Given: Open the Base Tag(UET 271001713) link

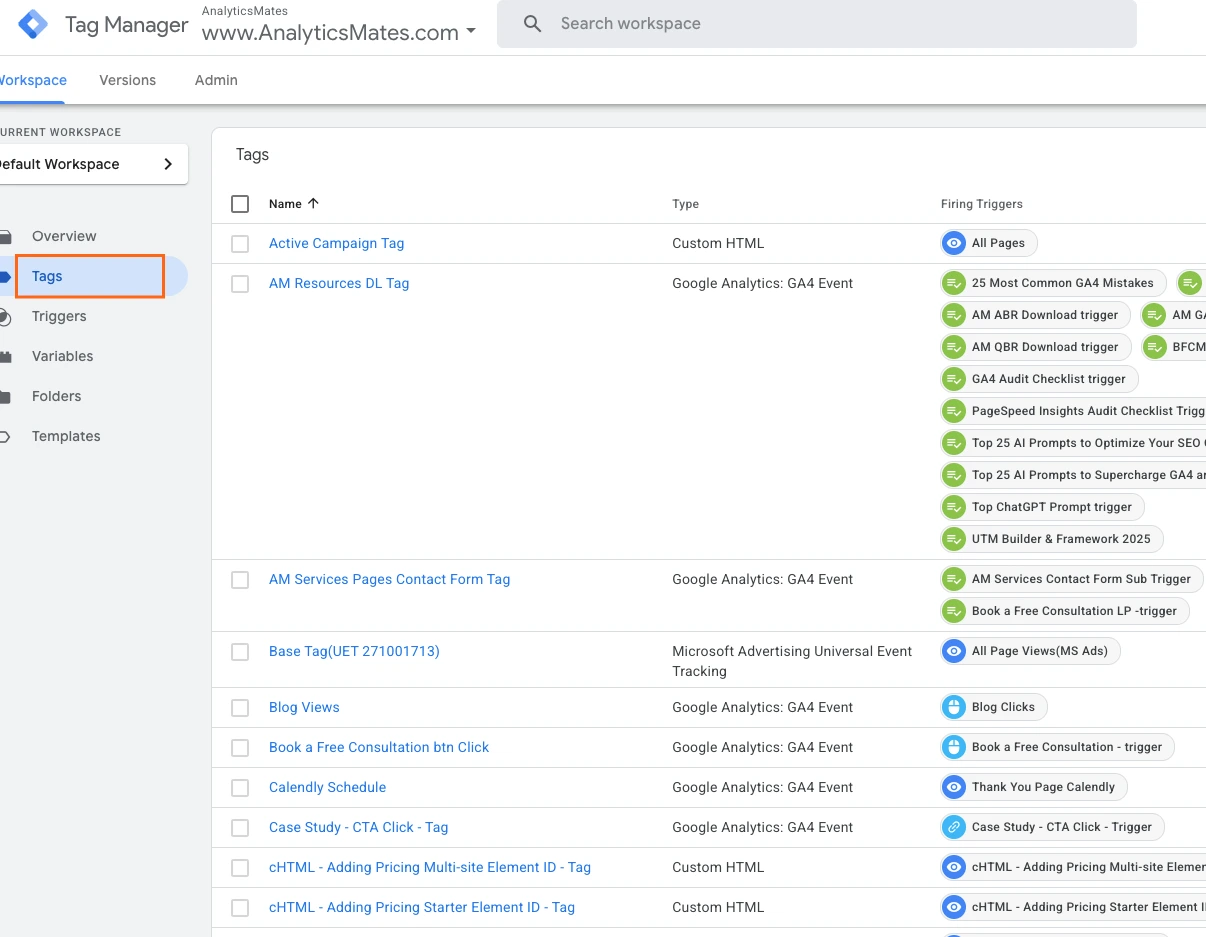Looking at the screenshot, I should tap(354, 651).
